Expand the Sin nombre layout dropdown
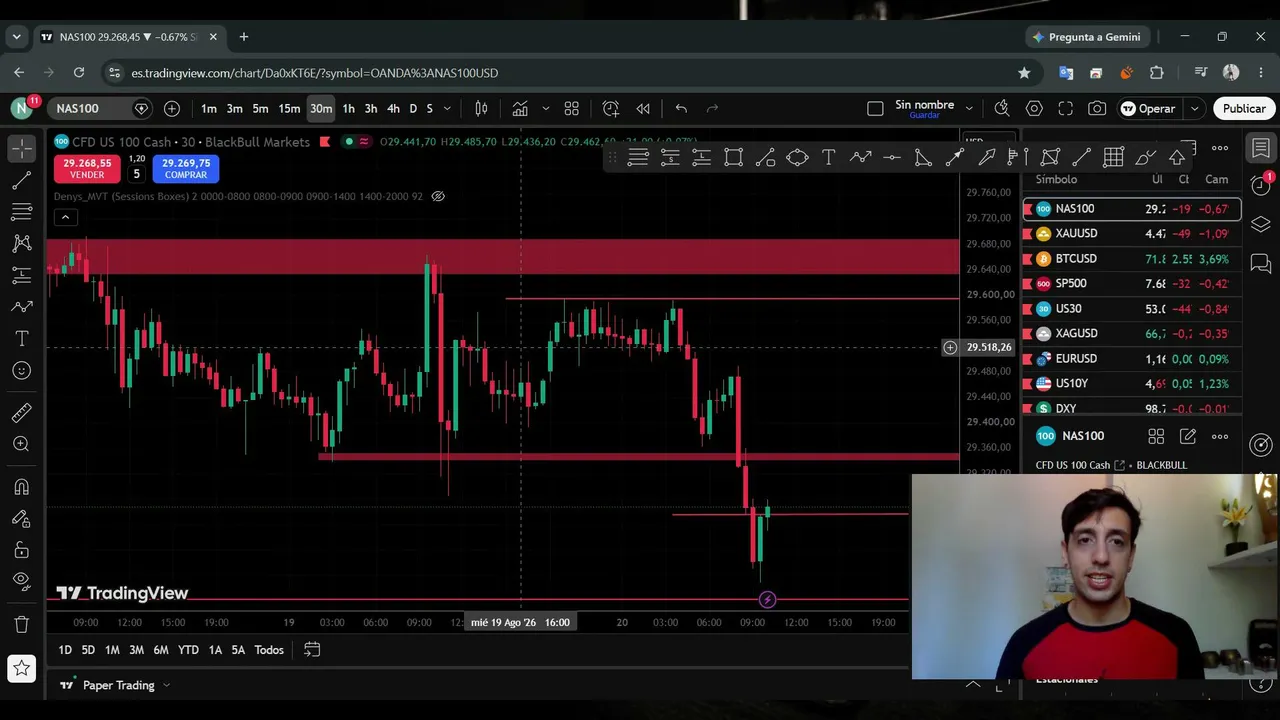The image size is (1280, 720). pyautogui.click(x=969, y=108)
